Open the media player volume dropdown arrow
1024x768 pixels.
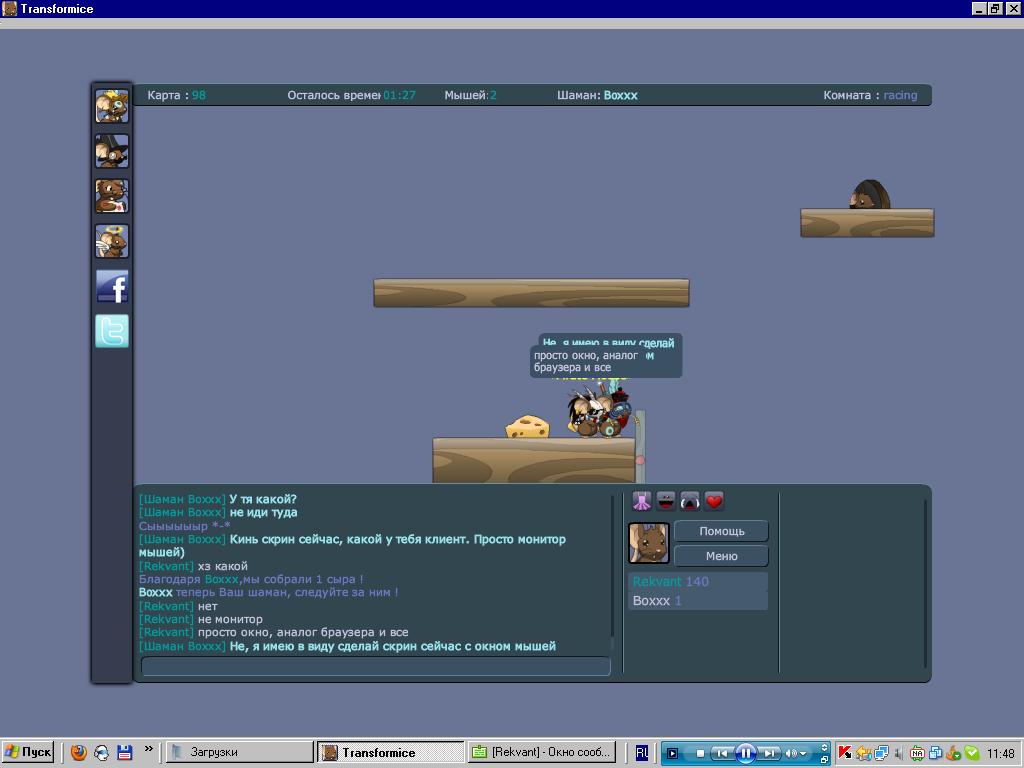pos(803,754)
